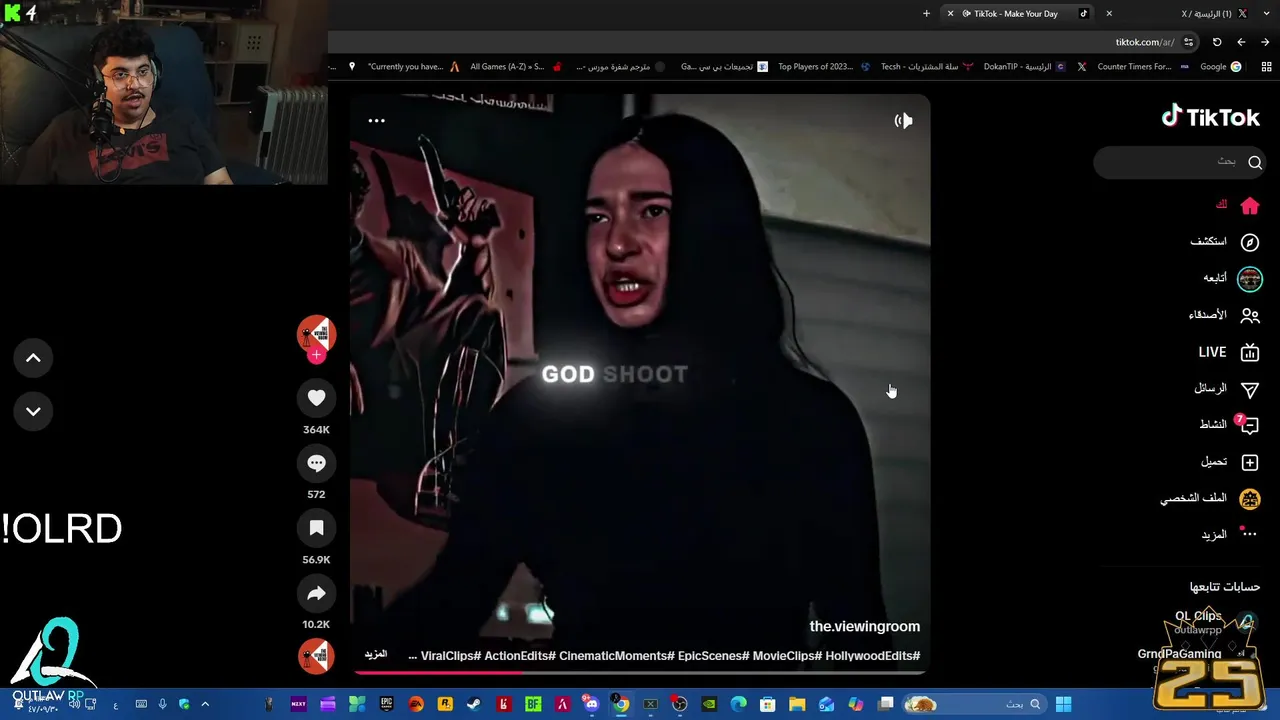Click the #ViralClips hashtag
Screen dimensions: 1280x720
[449, 656]
